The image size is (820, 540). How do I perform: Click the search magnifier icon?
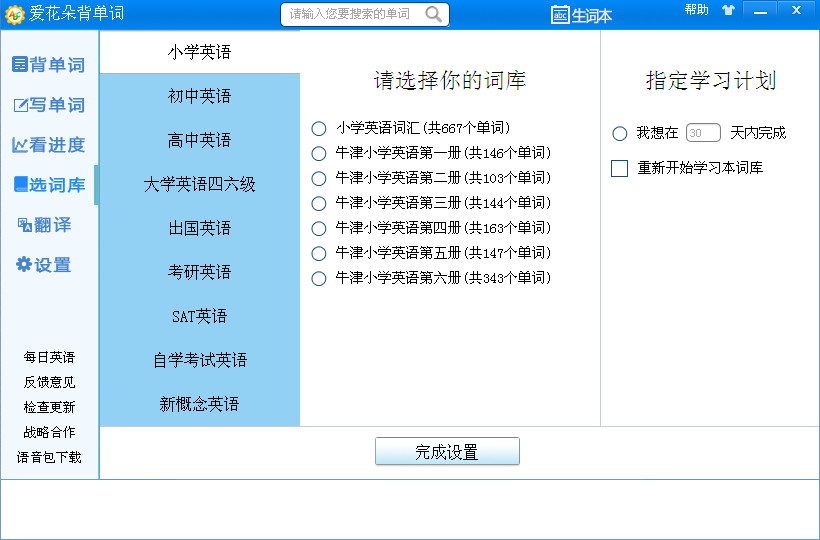pyautogui.click(x=434, y=14)
